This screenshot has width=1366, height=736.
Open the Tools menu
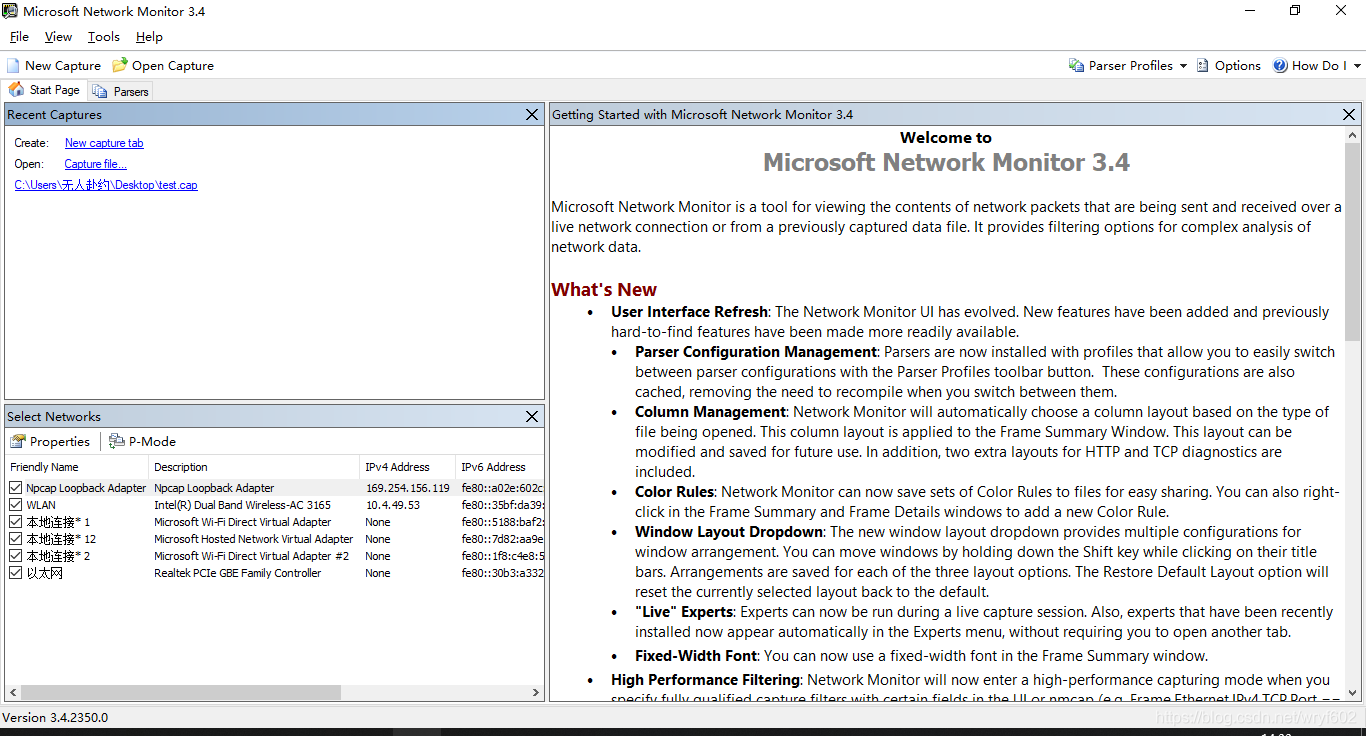(104, 37)
